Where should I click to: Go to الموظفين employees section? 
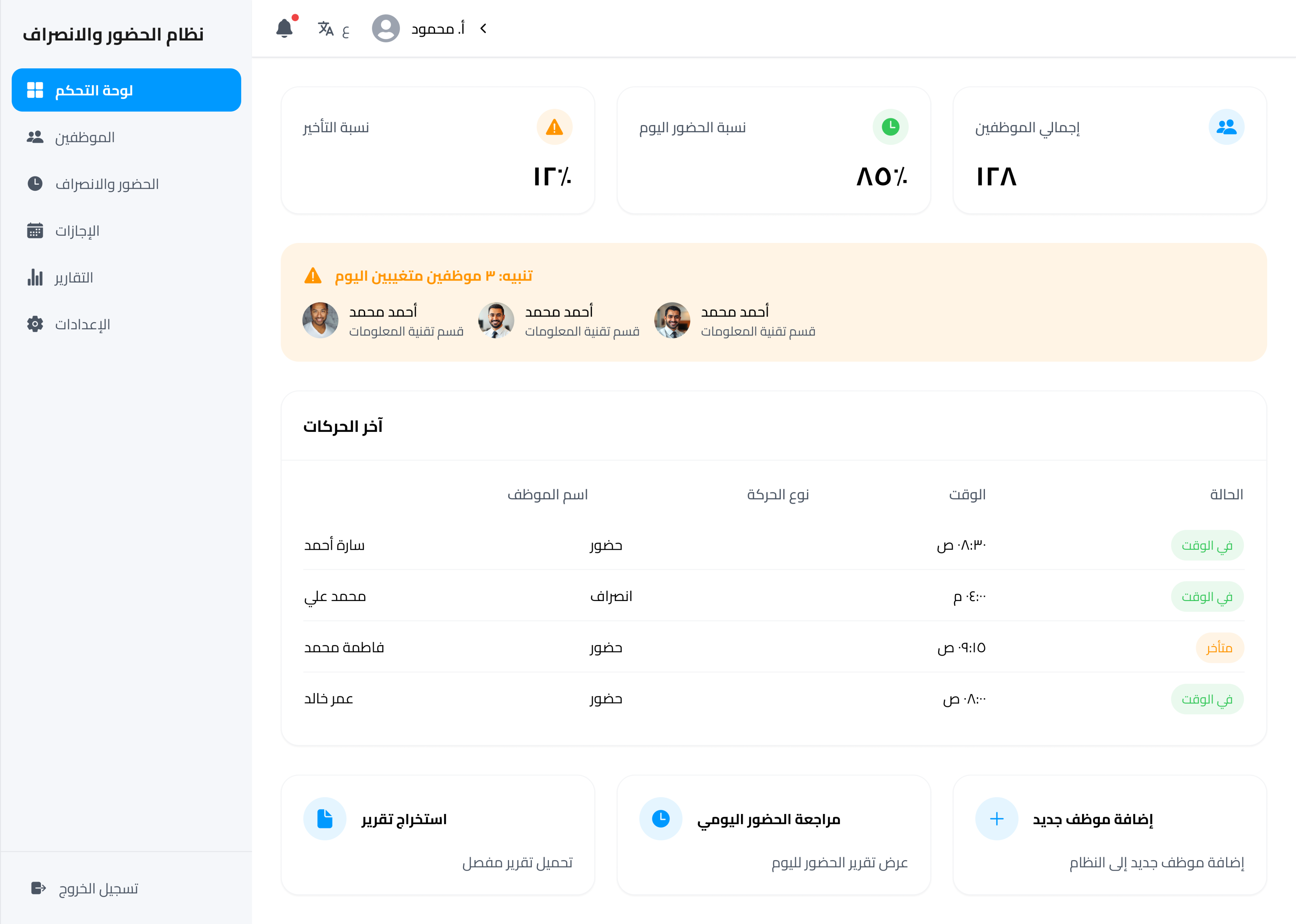(84, 137)
